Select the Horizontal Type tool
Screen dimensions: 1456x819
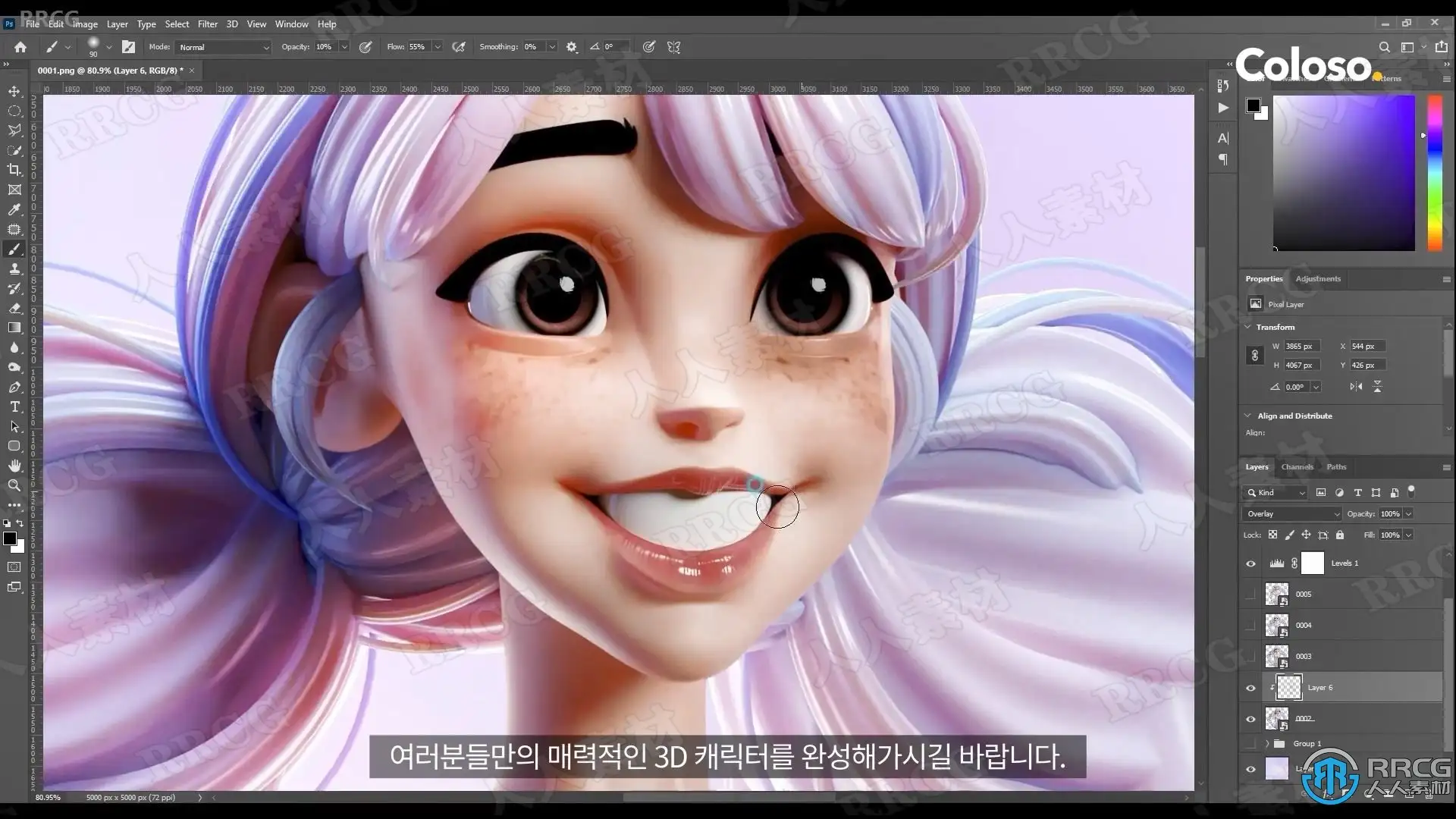point(14,406)
